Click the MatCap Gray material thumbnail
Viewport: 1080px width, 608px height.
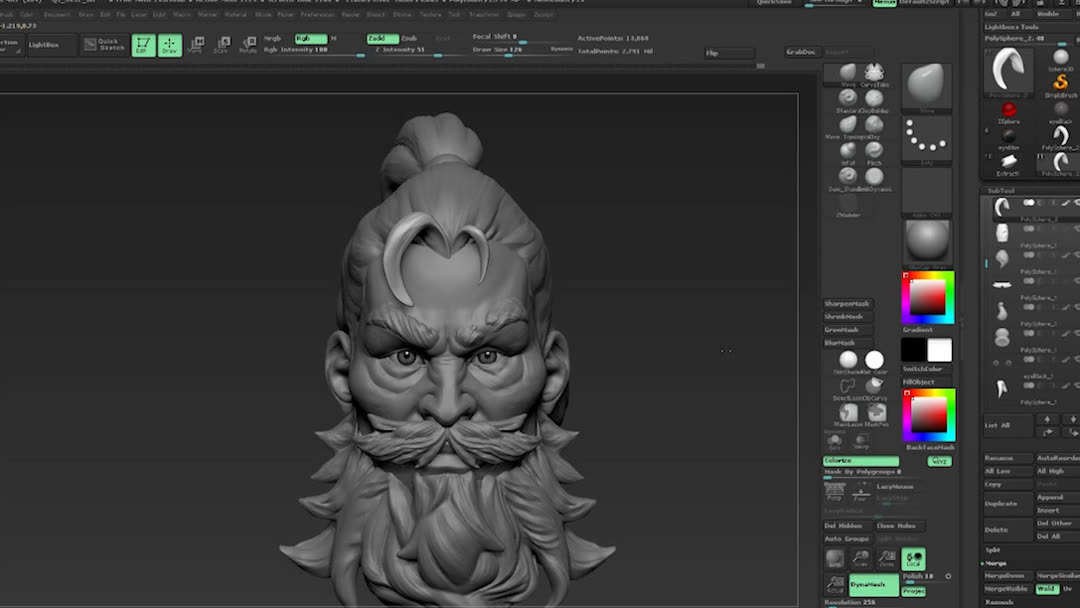[926, 242]
